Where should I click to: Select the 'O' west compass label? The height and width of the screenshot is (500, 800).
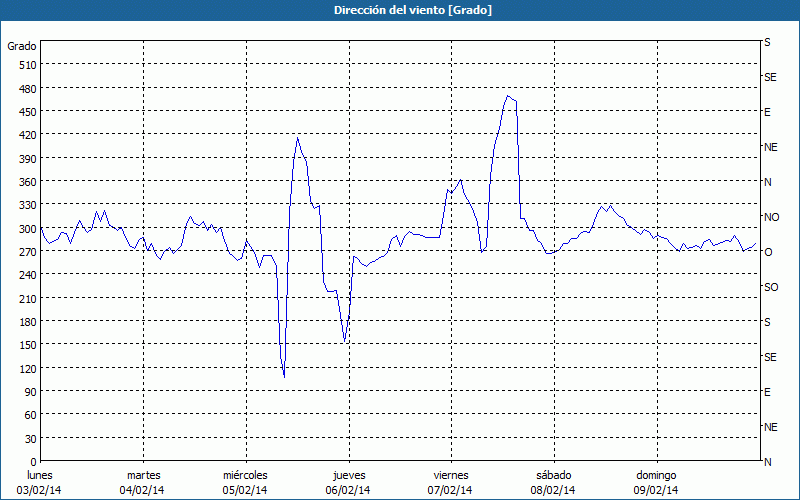pyautogui.click(x=768, y=252)
